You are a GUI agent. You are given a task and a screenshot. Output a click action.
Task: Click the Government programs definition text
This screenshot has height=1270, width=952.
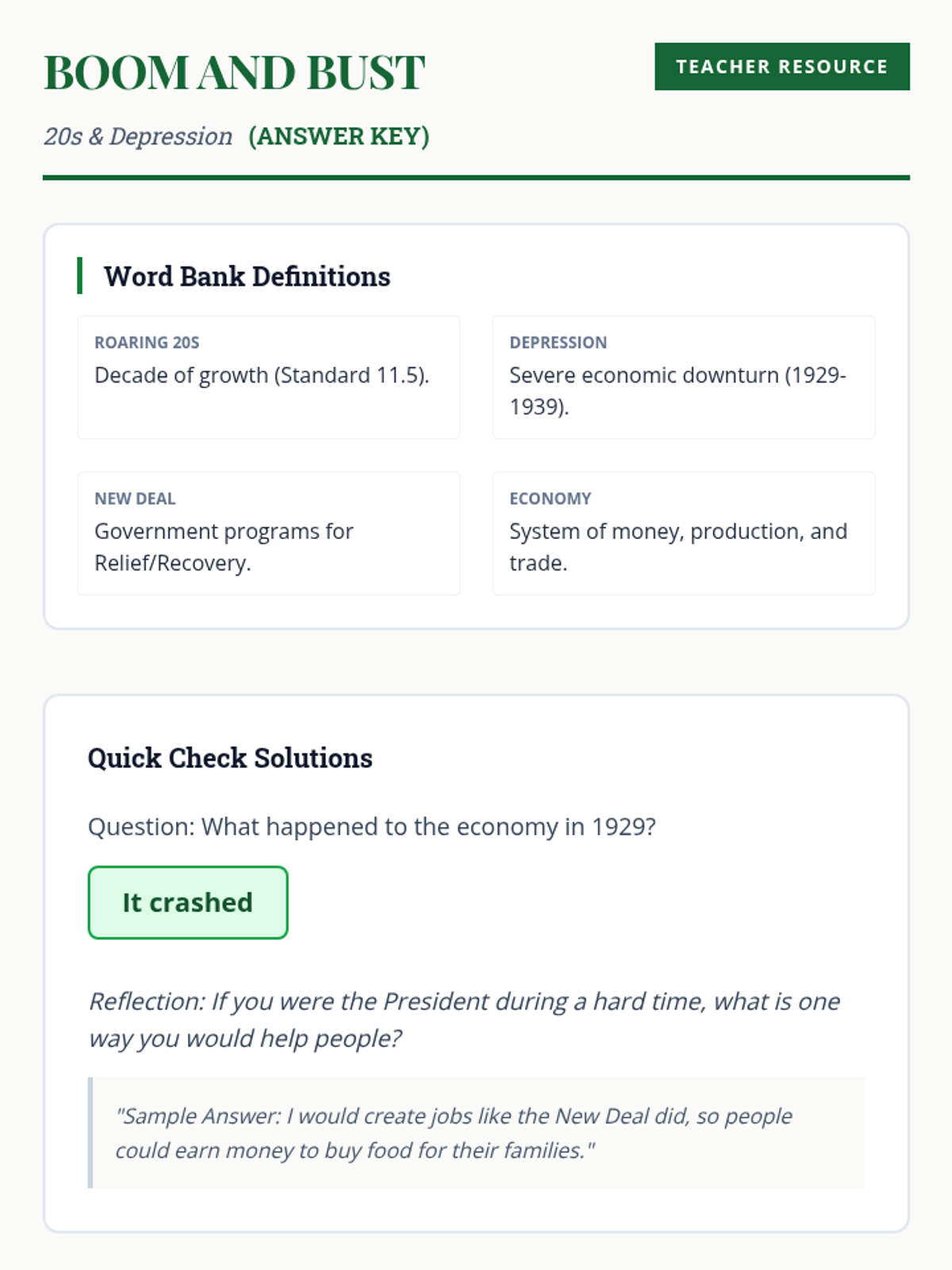pyautogui.click(x=224, y=547)
